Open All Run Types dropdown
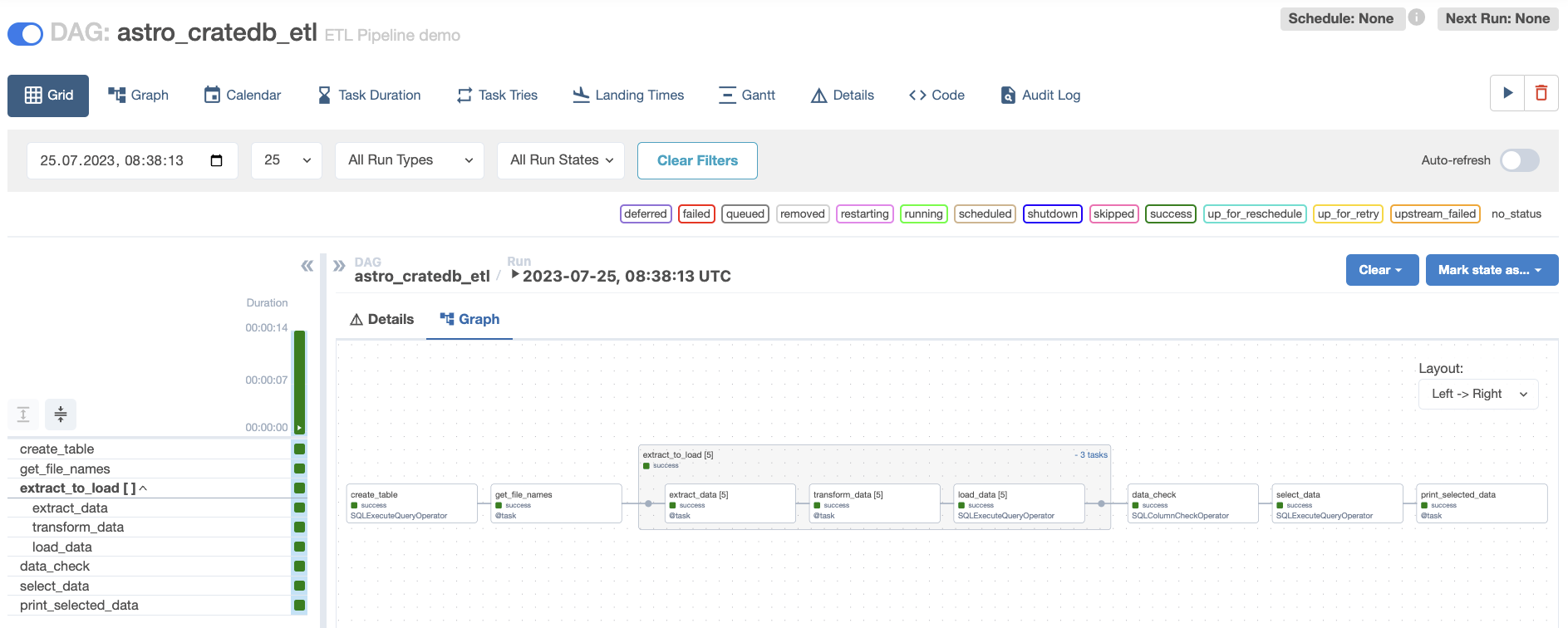The image size is (1568, 628). click(410, 160)
